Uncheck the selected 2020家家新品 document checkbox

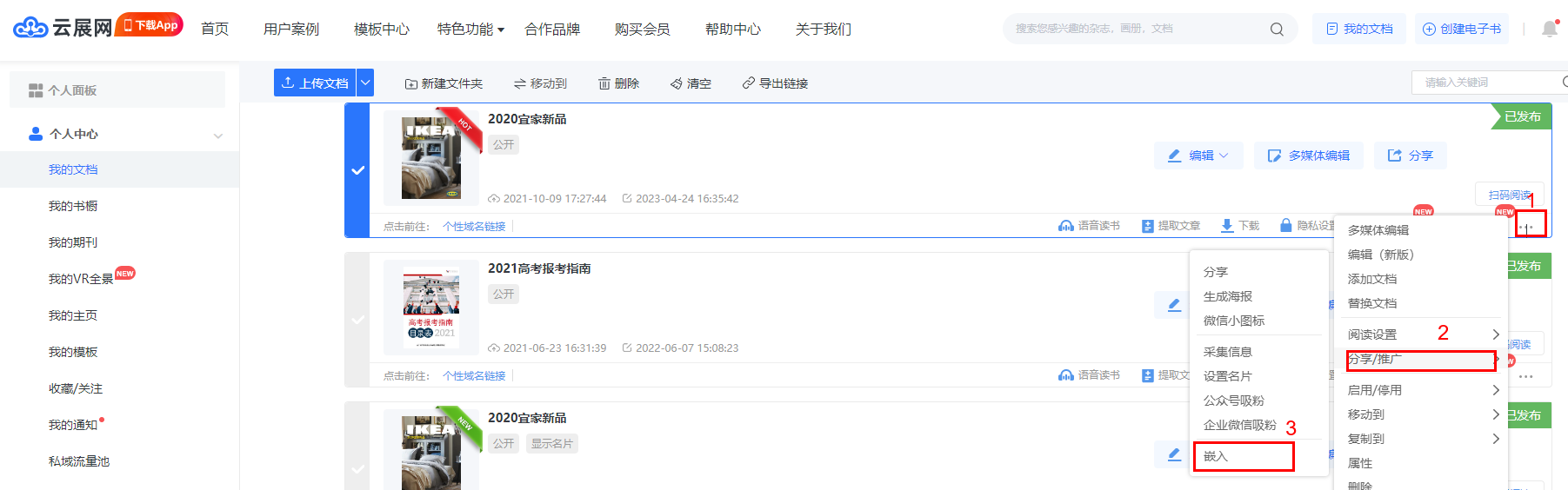[357, 170]
